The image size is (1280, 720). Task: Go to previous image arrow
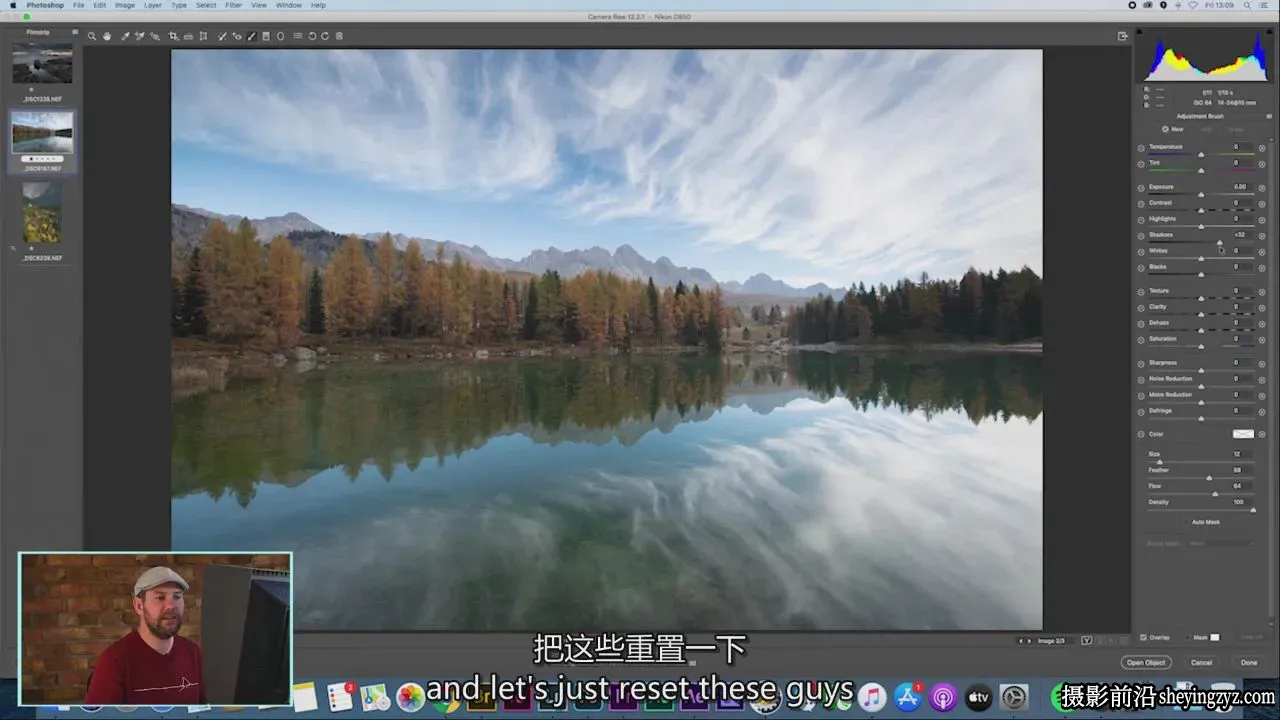point(1021,640)
